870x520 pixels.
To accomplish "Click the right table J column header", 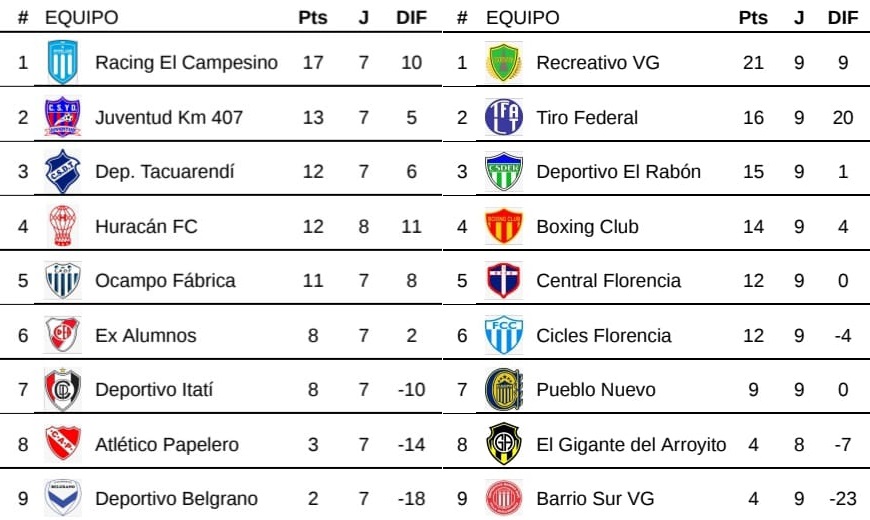I will click(x=799, y=18).
